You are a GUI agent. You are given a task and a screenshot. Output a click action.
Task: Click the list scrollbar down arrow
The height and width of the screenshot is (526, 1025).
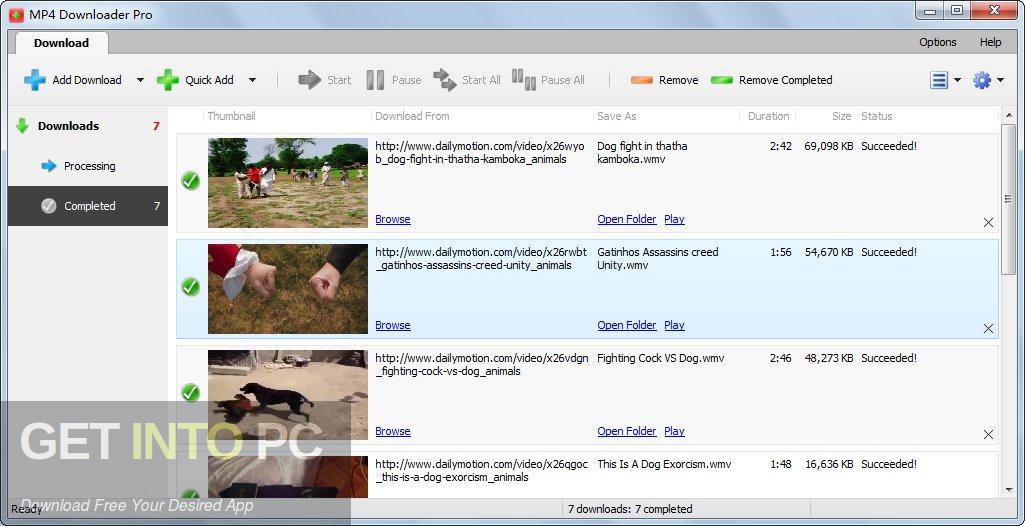click(1009, 491)
